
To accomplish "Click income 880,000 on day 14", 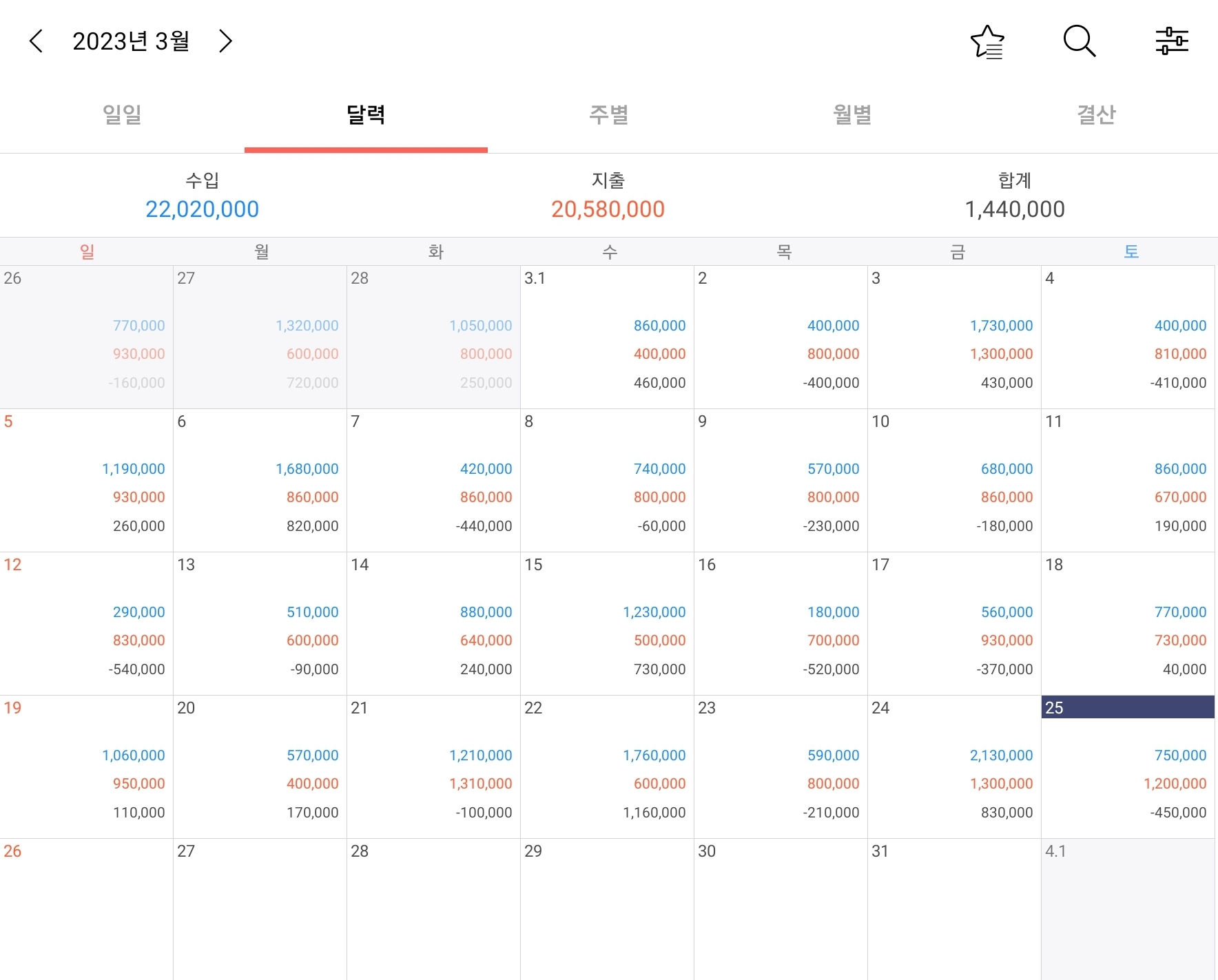I will click(x=486, y=612).
